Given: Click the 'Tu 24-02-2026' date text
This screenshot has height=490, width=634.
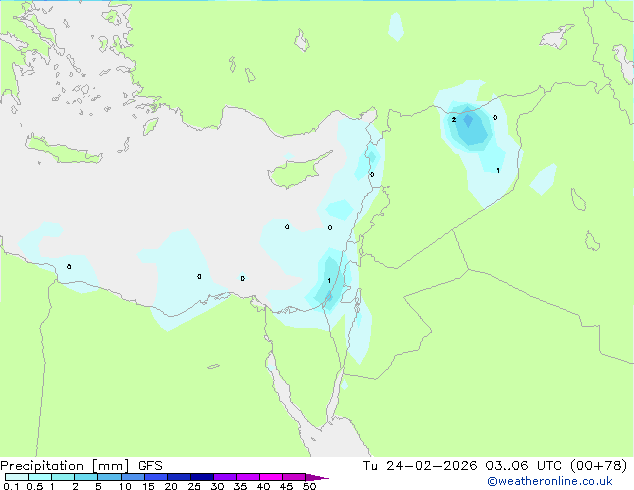Looking at the screenshot, I should click(x=420, y=466).
